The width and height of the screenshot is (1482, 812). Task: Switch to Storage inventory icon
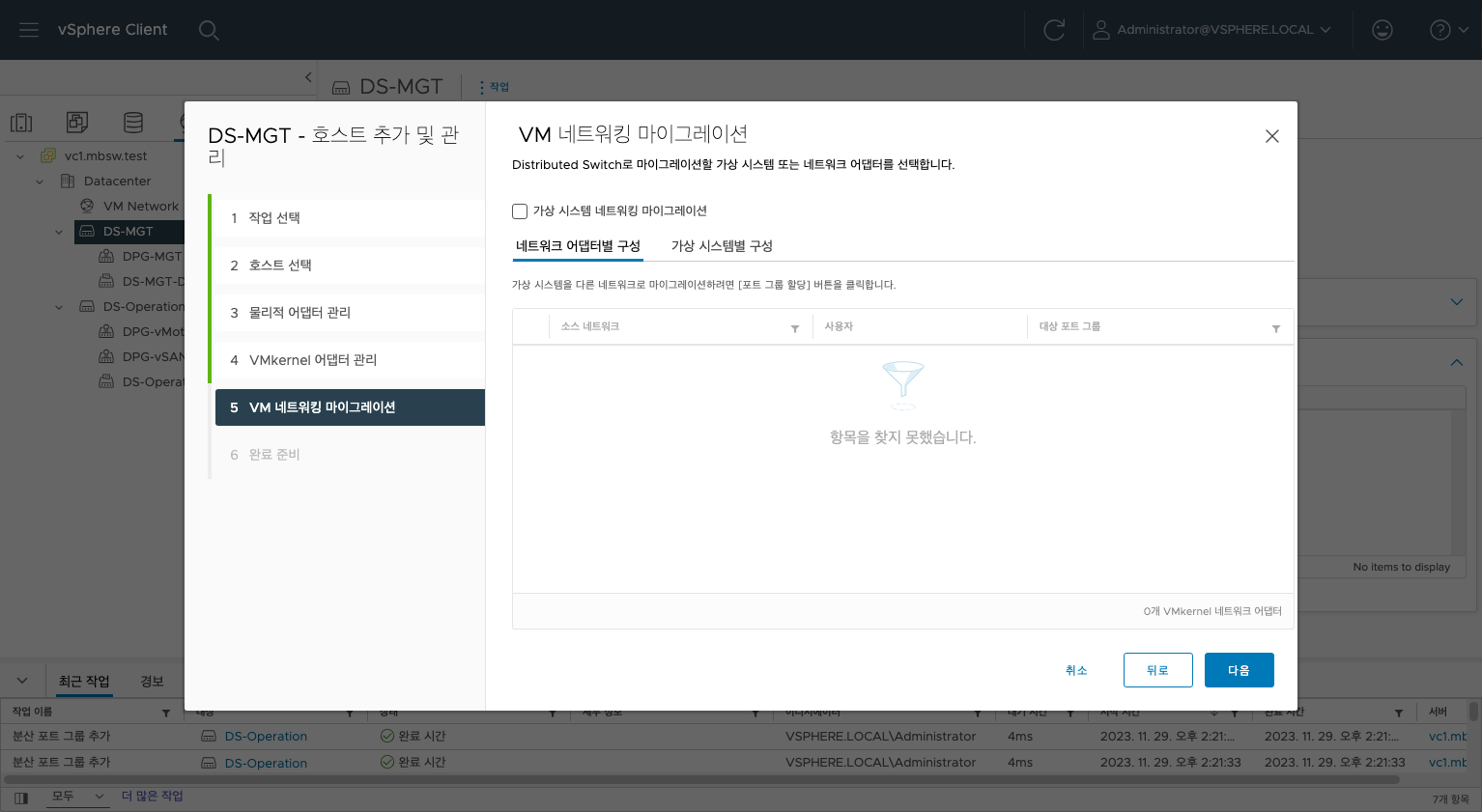coord(133,123)
